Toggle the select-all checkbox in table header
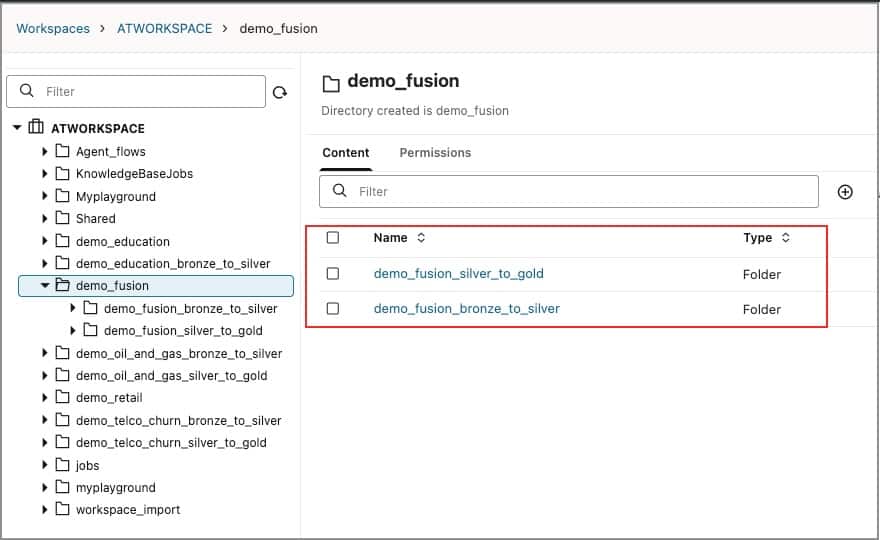Viewport: 880px width, 540px height. click(x=333, y=238)
